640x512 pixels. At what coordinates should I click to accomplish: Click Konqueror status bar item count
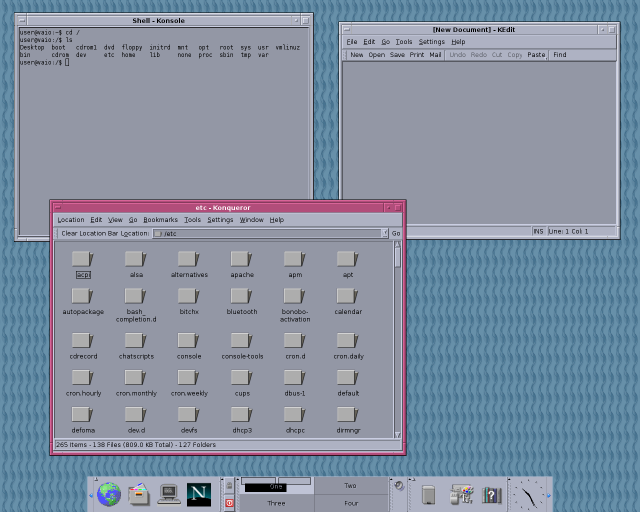tap(136, 445)
